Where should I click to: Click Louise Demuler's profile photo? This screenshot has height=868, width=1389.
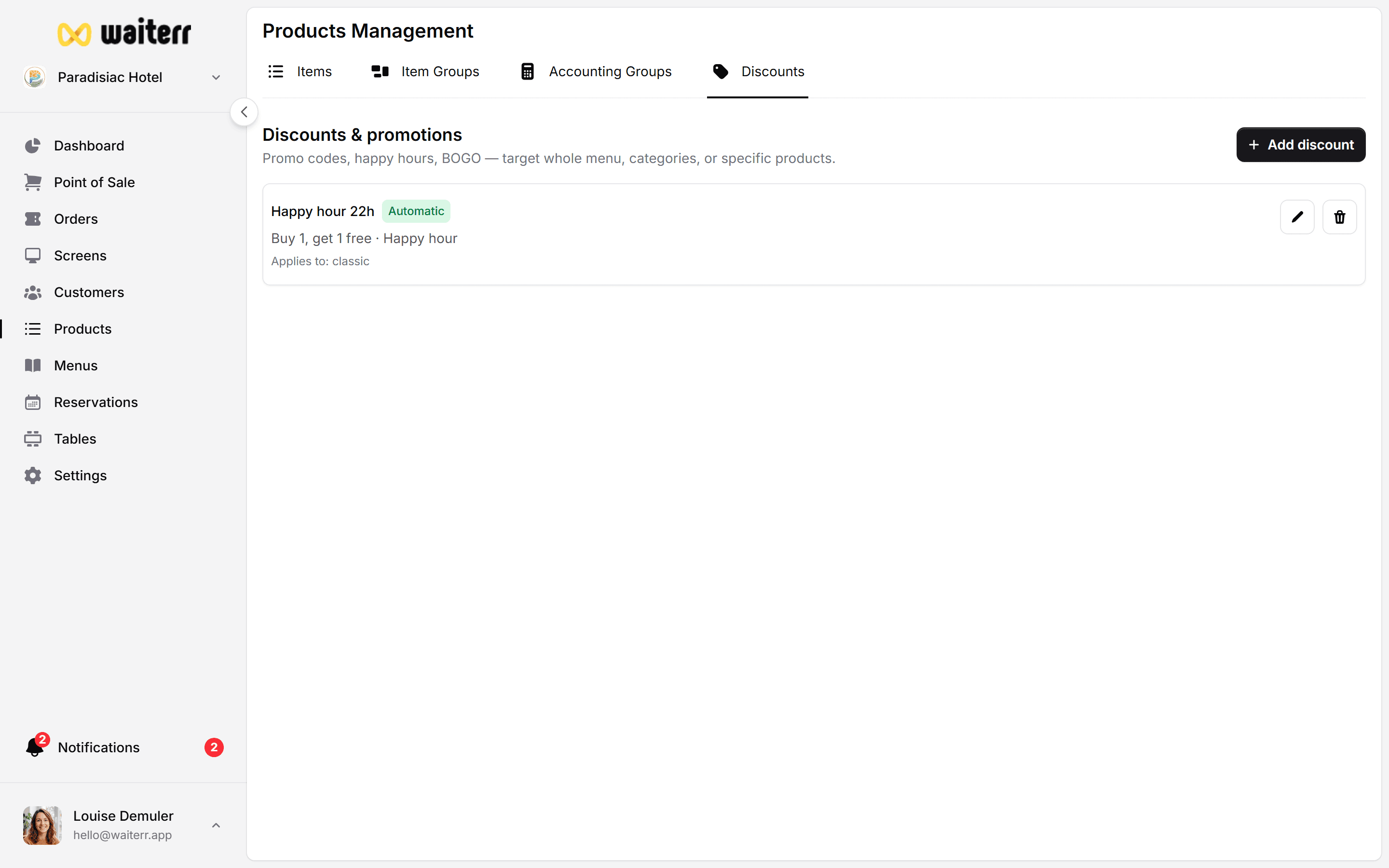[x=42, y=826]
